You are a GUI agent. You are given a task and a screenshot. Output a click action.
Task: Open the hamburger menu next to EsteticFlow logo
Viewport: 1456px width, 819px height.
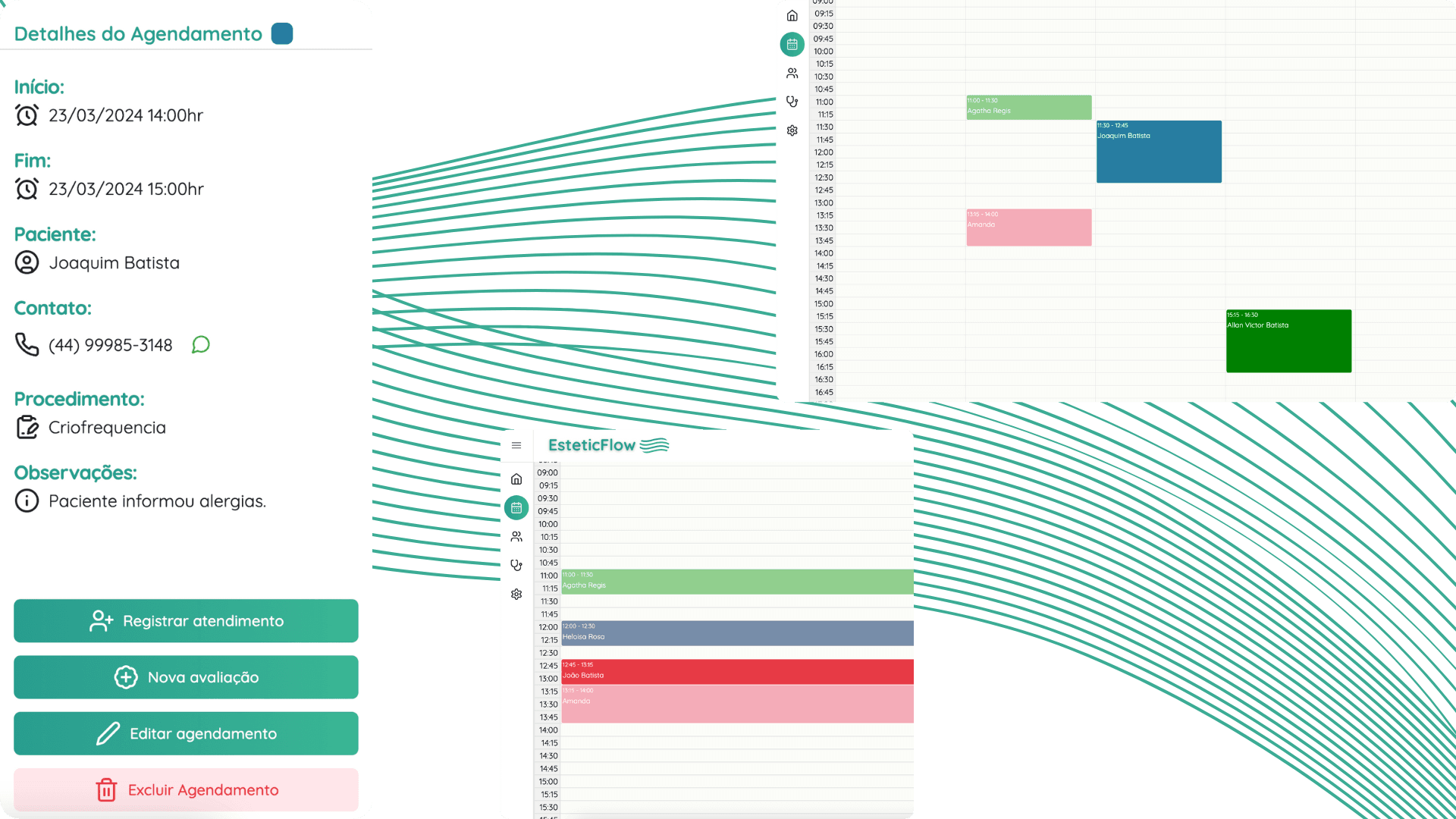tap(516, 445)
